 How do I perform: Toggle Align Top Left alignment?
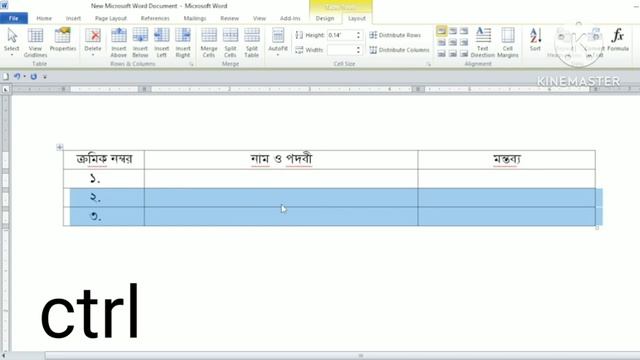[442, 31]
